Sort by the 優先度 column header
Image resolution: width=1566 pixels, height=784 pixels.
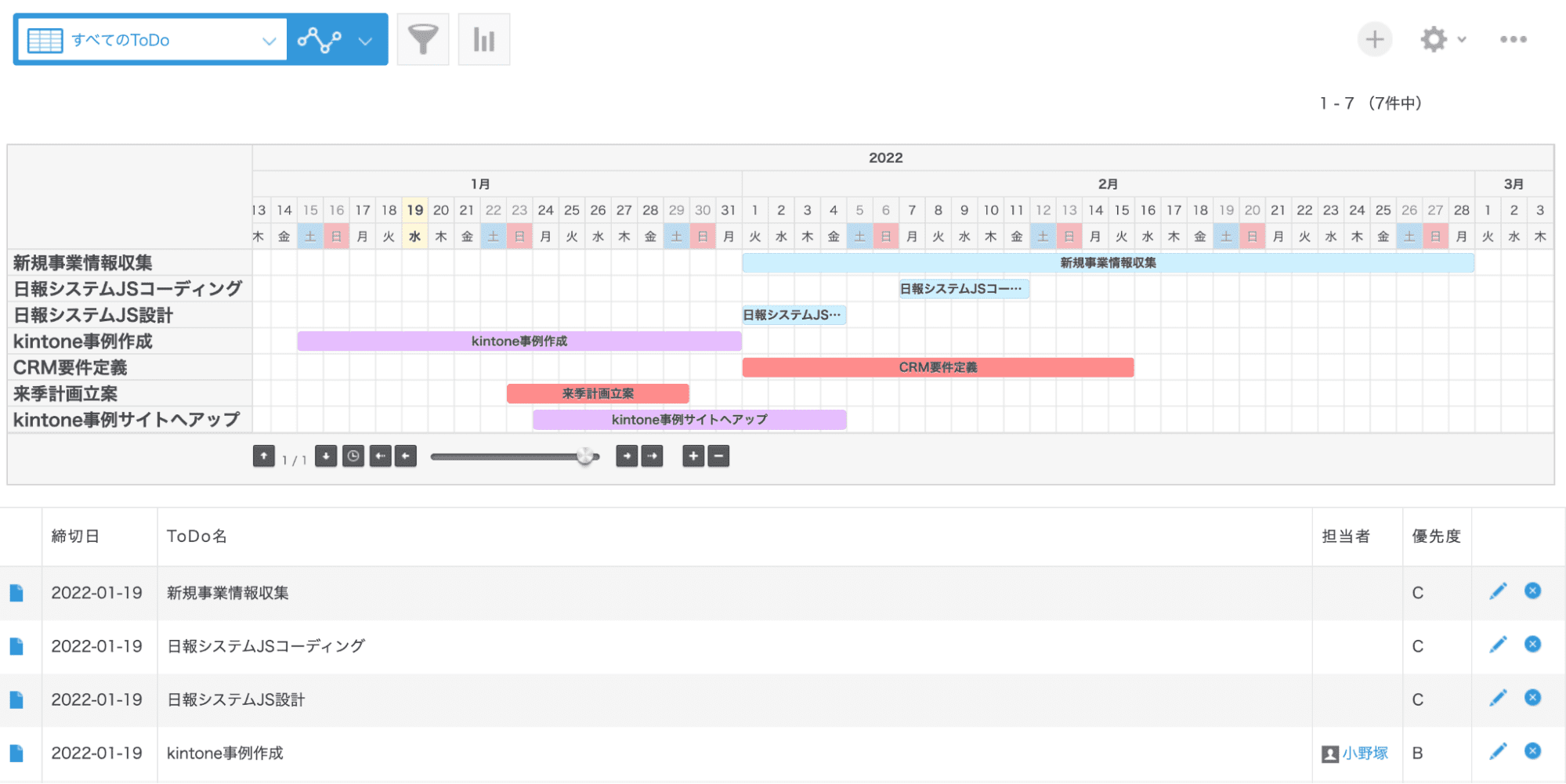[1436, 537]
